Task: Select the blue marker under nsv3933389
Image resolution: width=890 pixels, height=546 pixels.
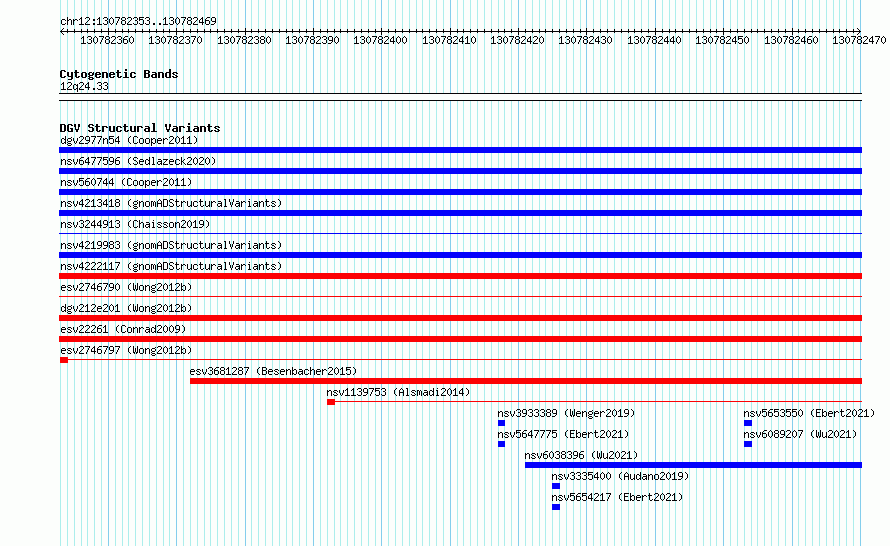Action: (x=501, y=423)
